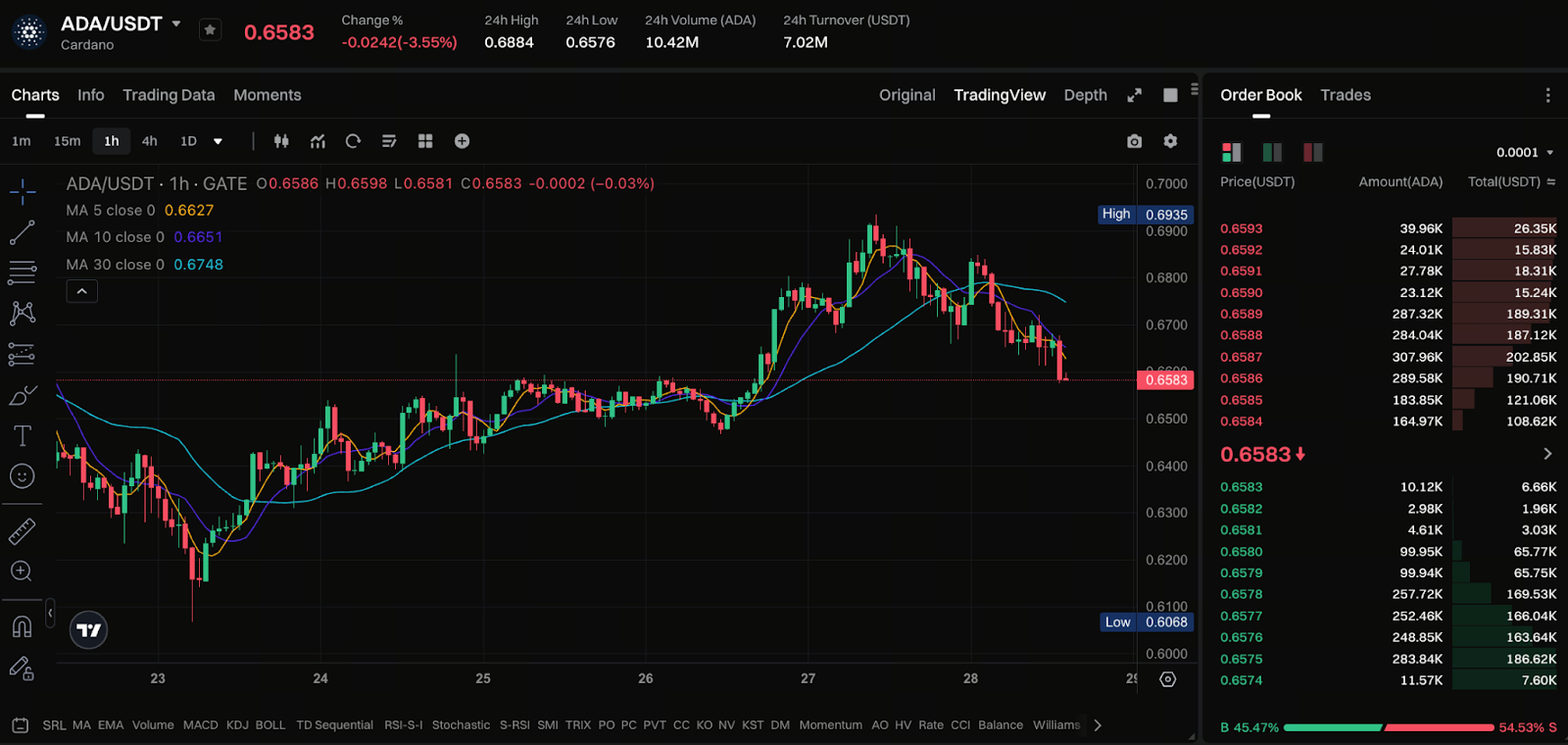Screen dimensions: 1568x745
Task: Show only sell orders in order book
Action: point(1312,152)
